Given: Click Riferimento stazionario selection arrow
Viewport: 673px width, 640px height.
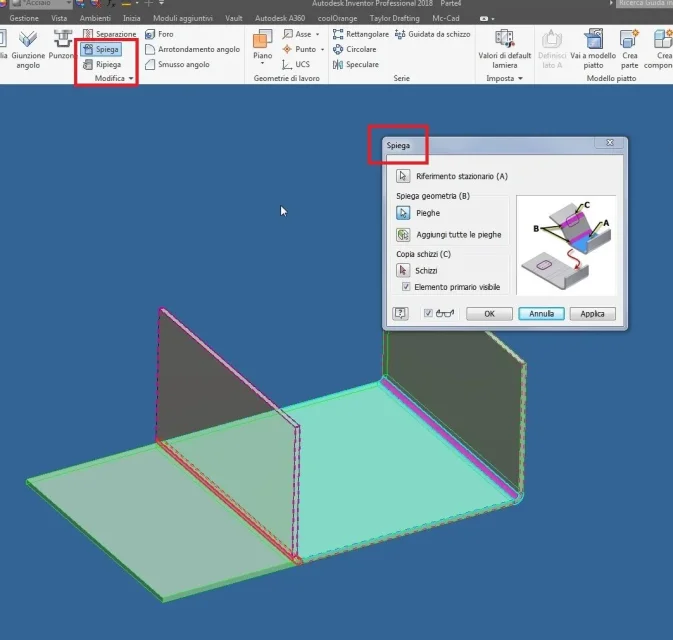Looking at the screenshot, I should (403, 176).
